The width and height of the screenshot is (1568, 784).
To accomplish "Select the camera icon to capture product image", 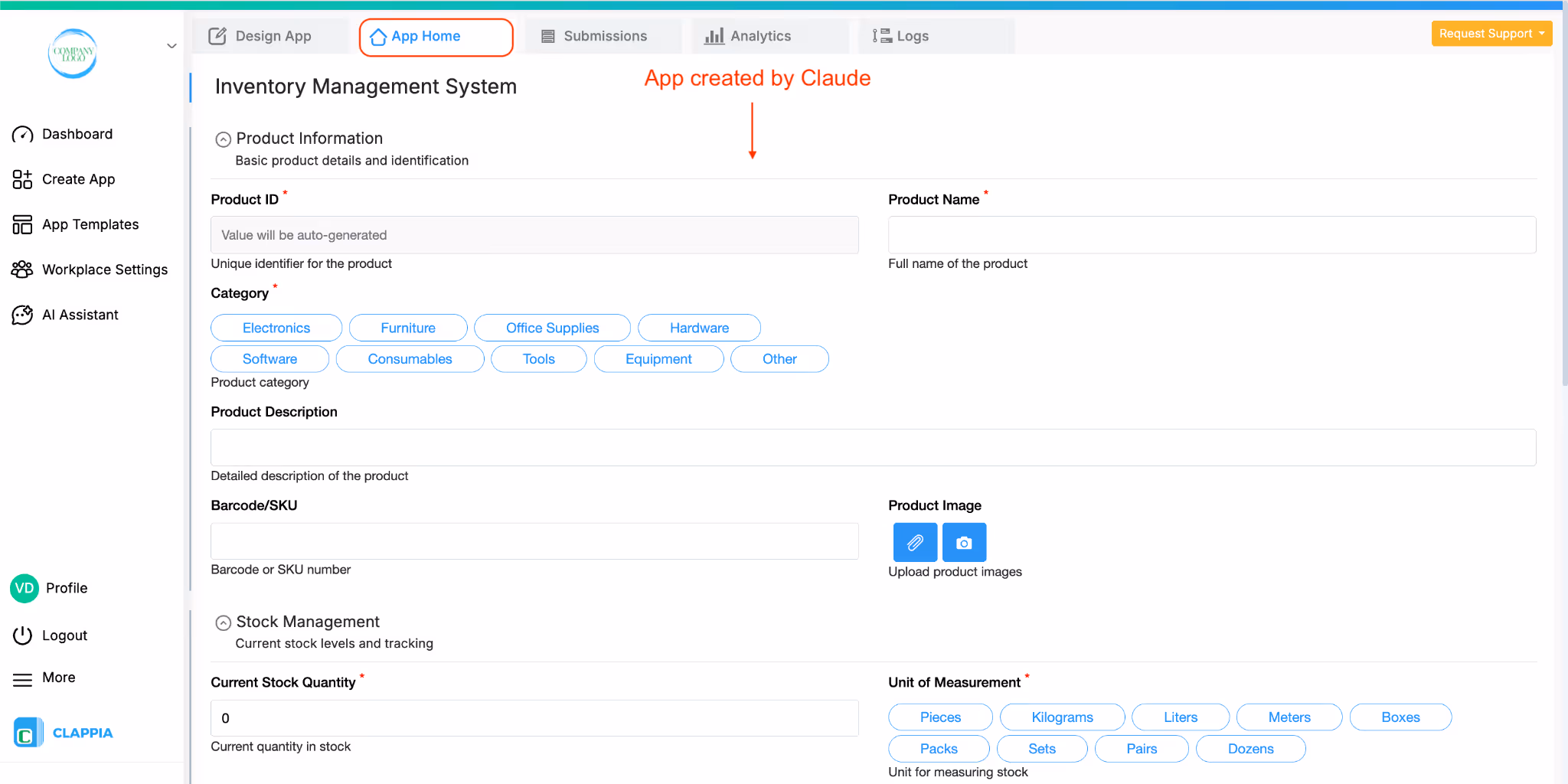I will [x=963, y=542].
